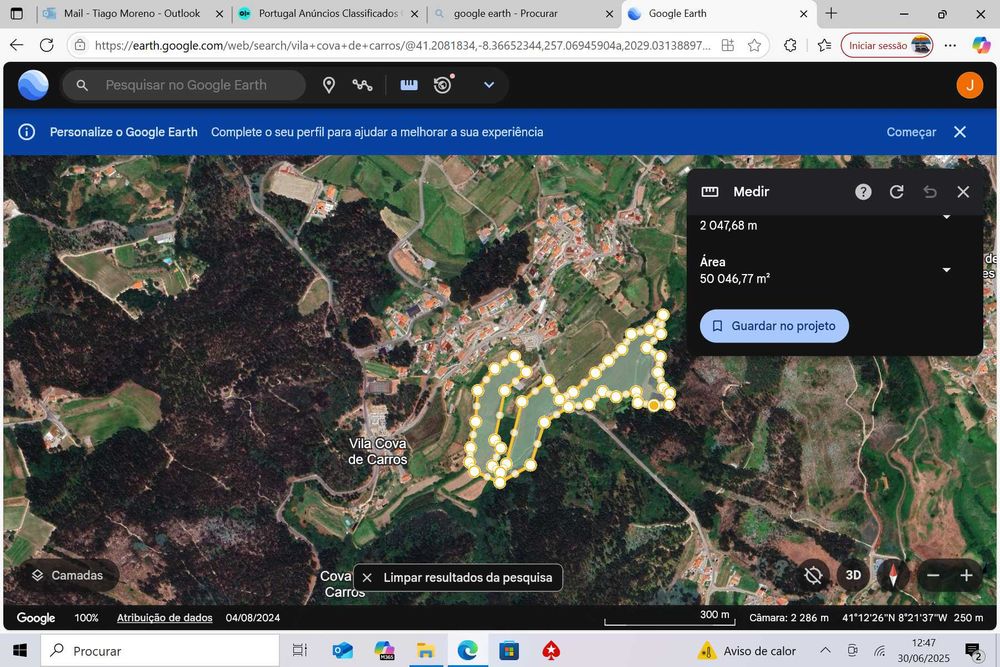Click the site information lock icon
This screenshot has width=1000, height=667.
[80, 45]
